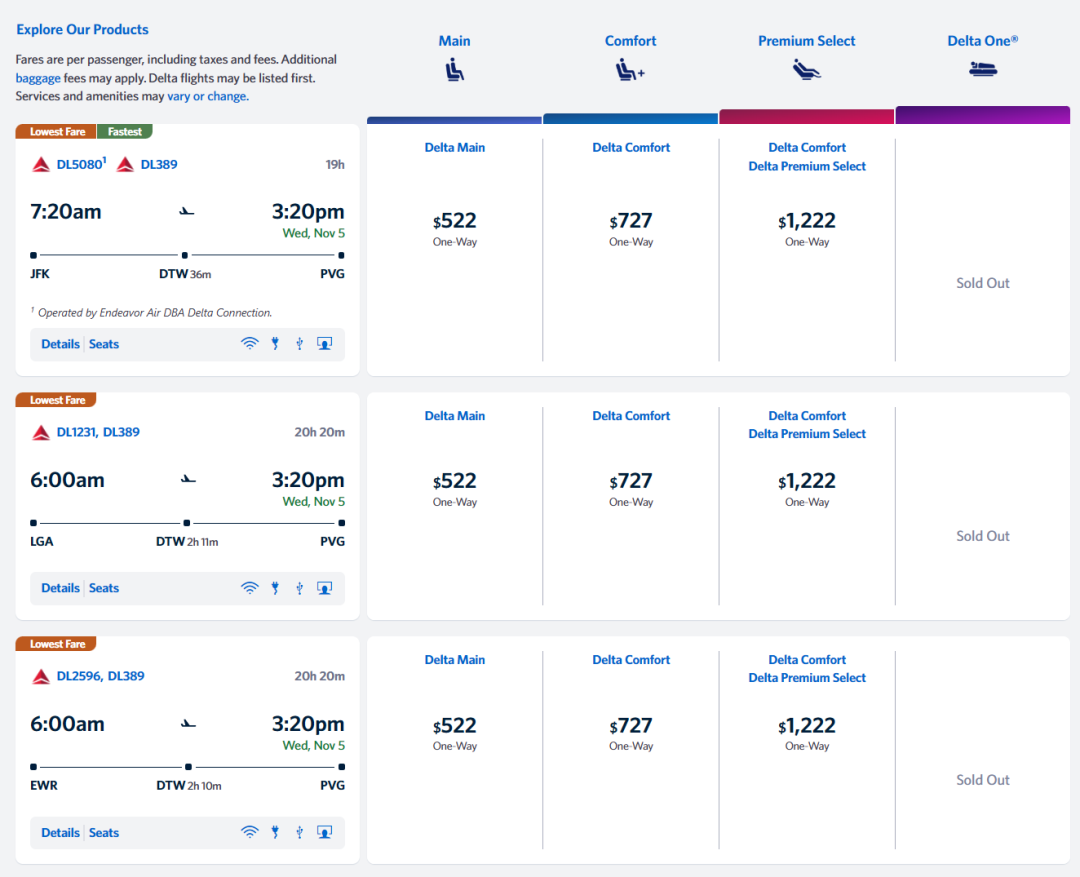
Task: Click the DL2596, DL389 flight numbers
Action: click(100, 676)
